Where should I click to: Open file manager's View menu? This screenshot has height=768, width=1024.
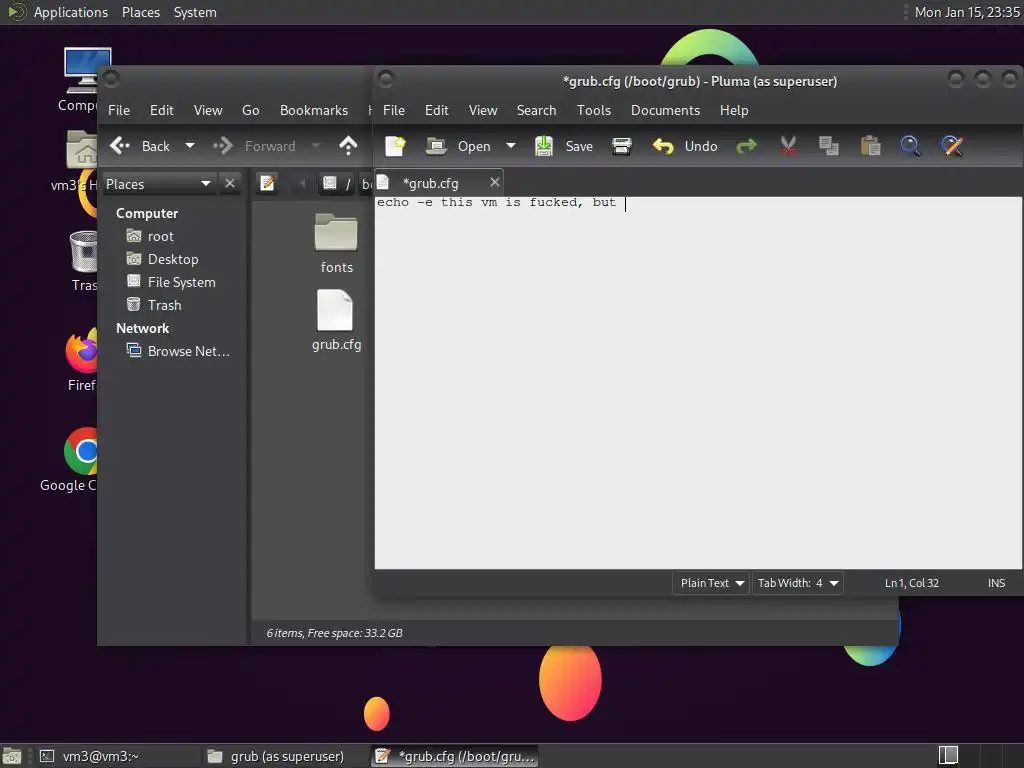click(208, 110)
